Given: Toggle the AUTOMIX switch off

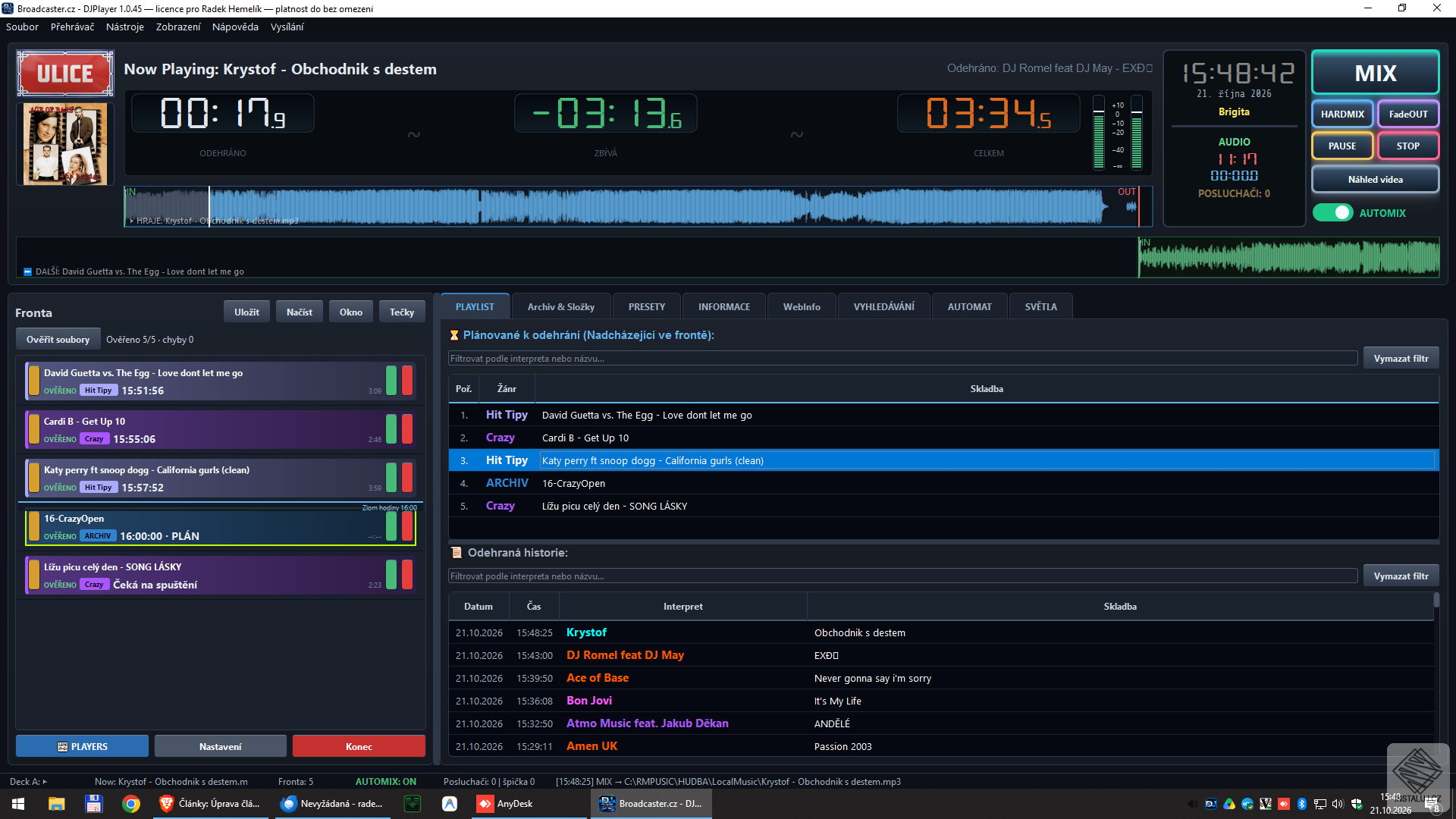Looking at the screenshot, I should click(1333, 213).
